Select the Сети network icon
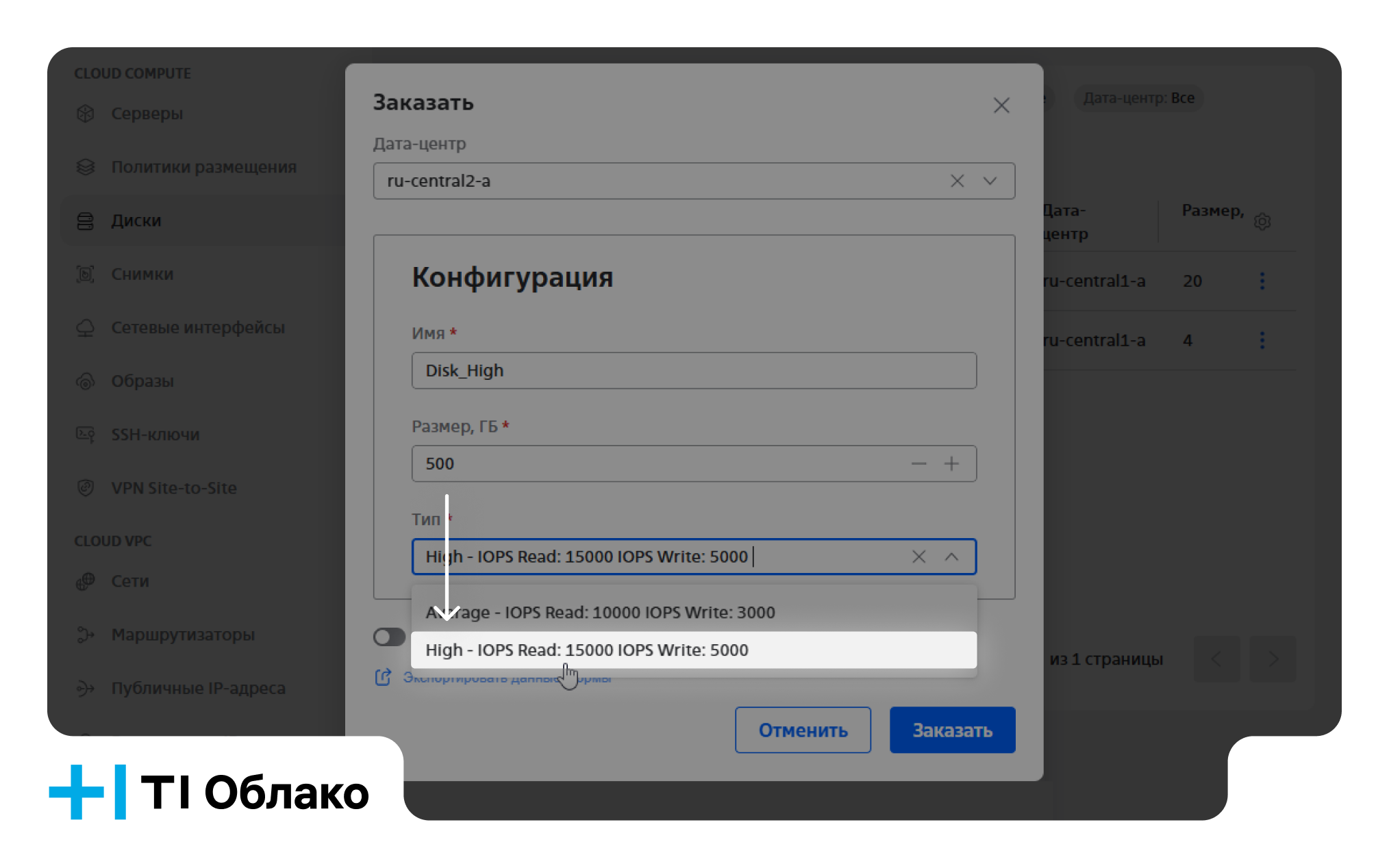Screen dimensions: 1389x868 [86, 581]
